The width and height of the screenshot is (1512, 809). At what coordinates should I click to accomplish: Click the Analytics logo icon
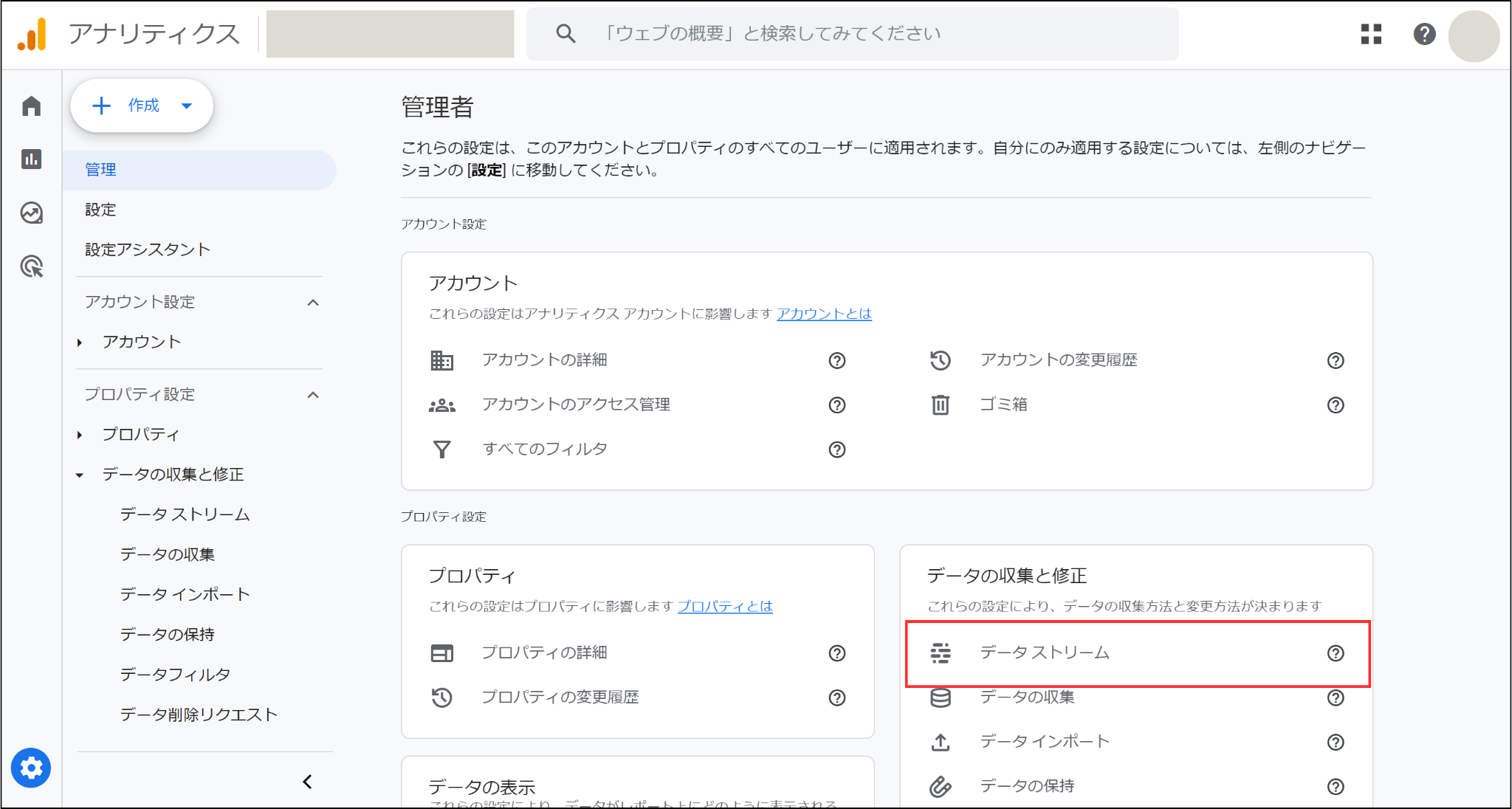coord(32,34)
